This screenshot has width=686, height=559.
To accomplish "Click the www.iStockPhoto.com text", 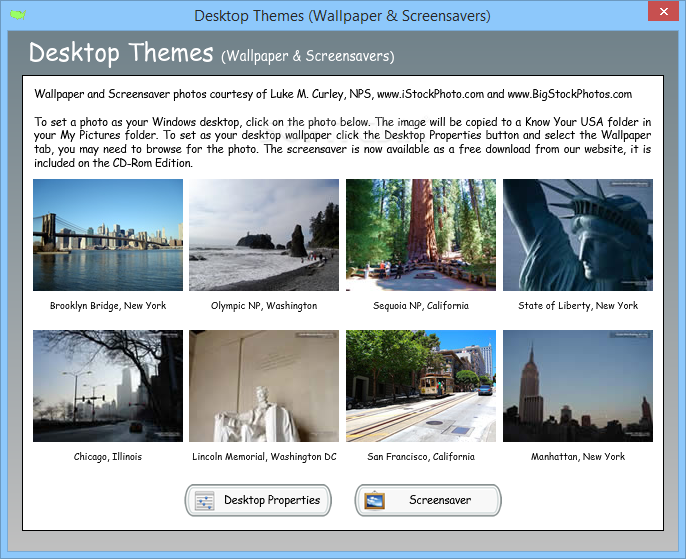I will [x=430, y=94].
